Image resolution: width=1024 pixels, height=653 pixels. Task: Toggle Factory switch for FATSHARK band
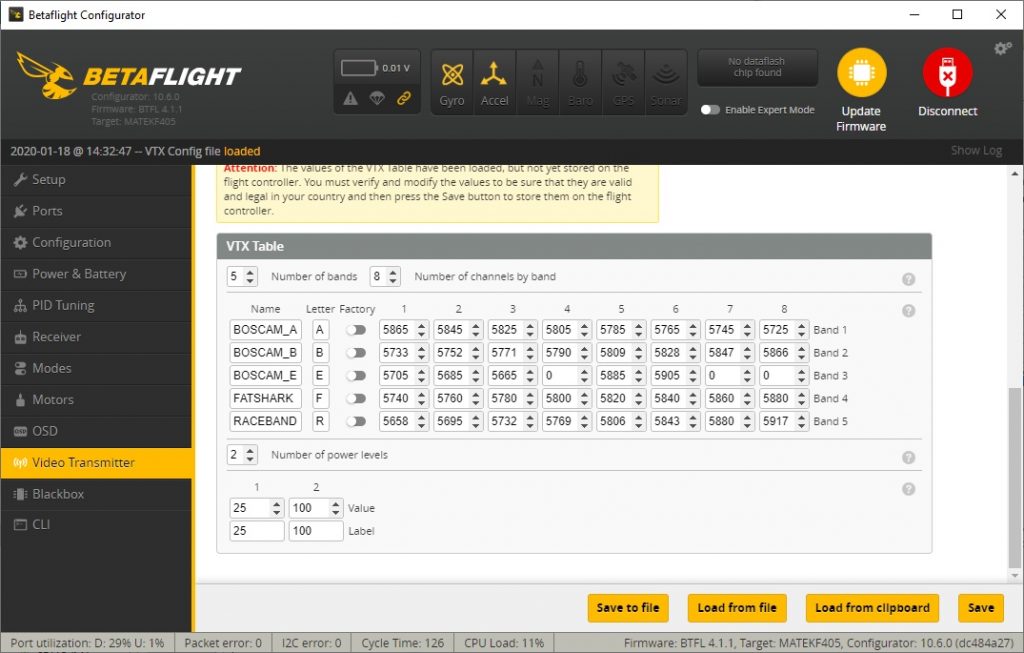click(x=356, y=398)
